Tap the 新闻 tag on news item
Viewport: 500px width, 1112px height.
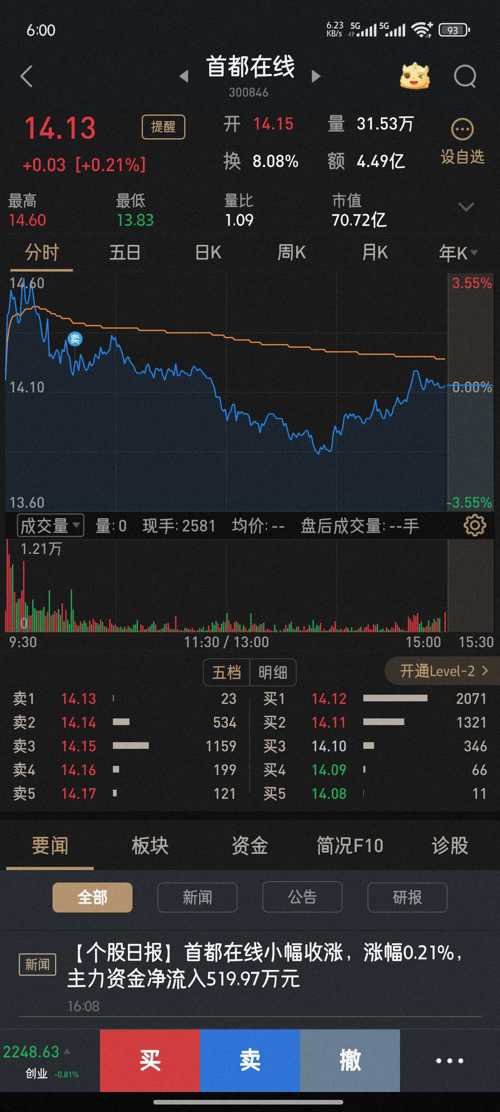coord(37,964)
